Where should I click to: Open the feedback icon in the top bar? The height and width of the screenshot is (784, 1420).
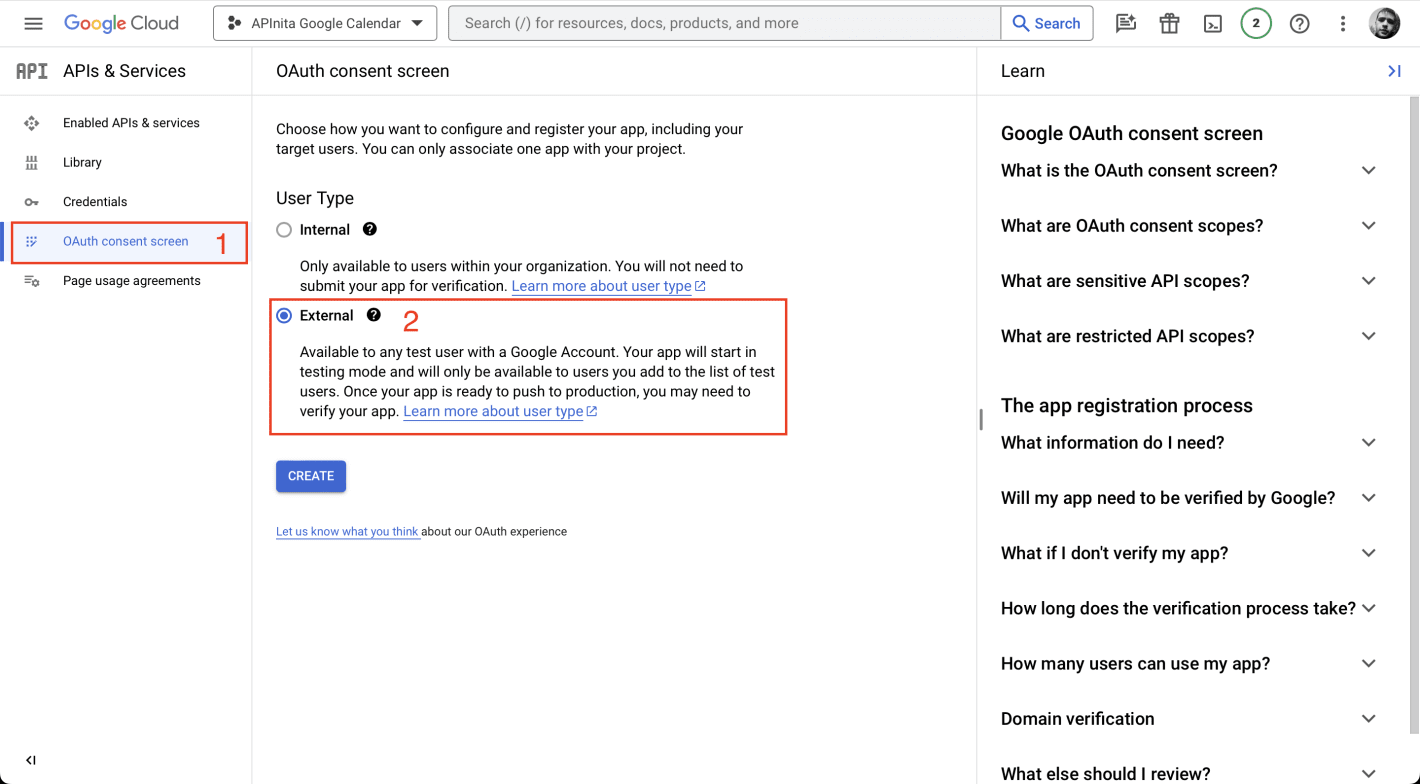pyautogui.click(x=1125, y=22)
